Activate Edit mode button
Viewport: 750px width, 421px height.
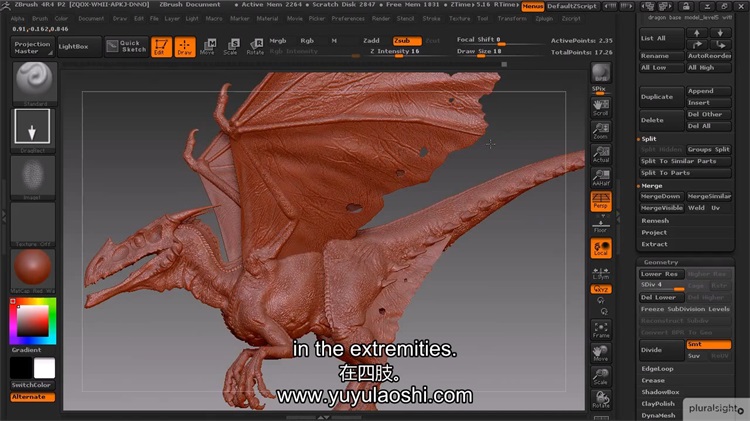coord(161,47)
